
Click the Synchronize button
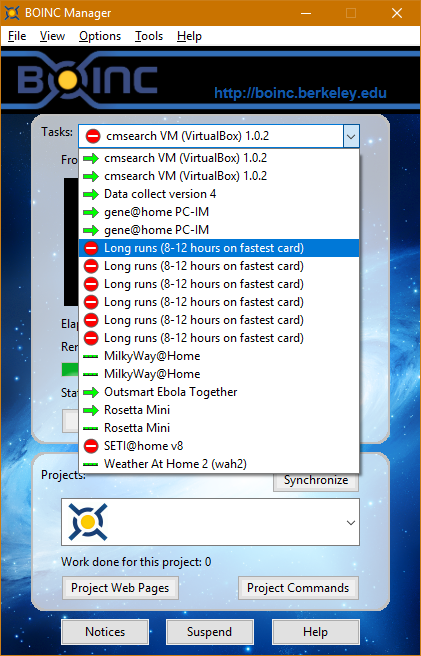pyautogui.click(x=316, y=481)
